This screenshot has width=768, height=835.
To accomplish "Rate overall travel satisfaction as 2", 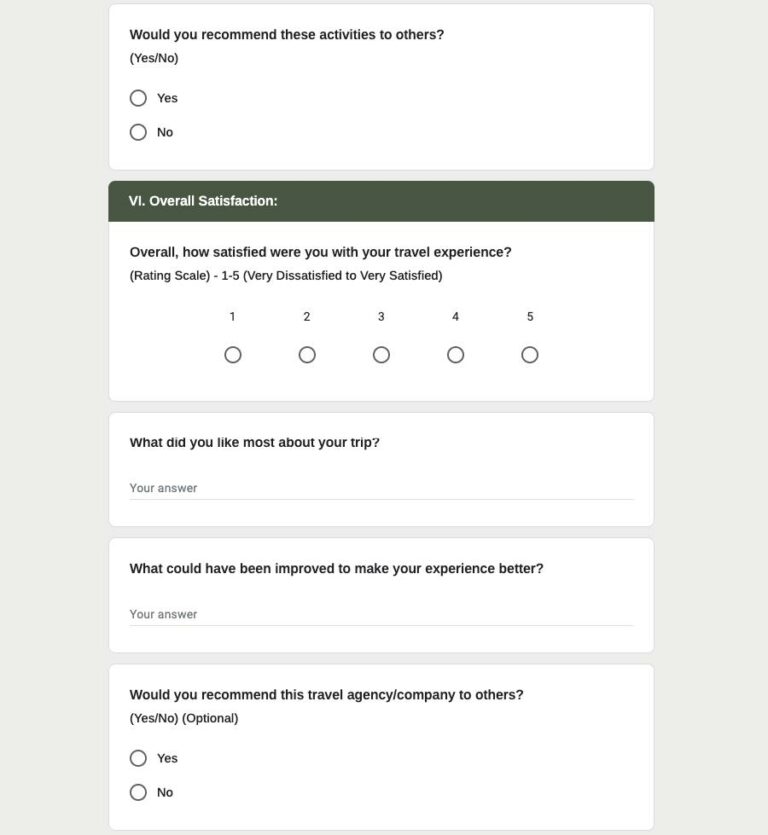I will [307, 355].
